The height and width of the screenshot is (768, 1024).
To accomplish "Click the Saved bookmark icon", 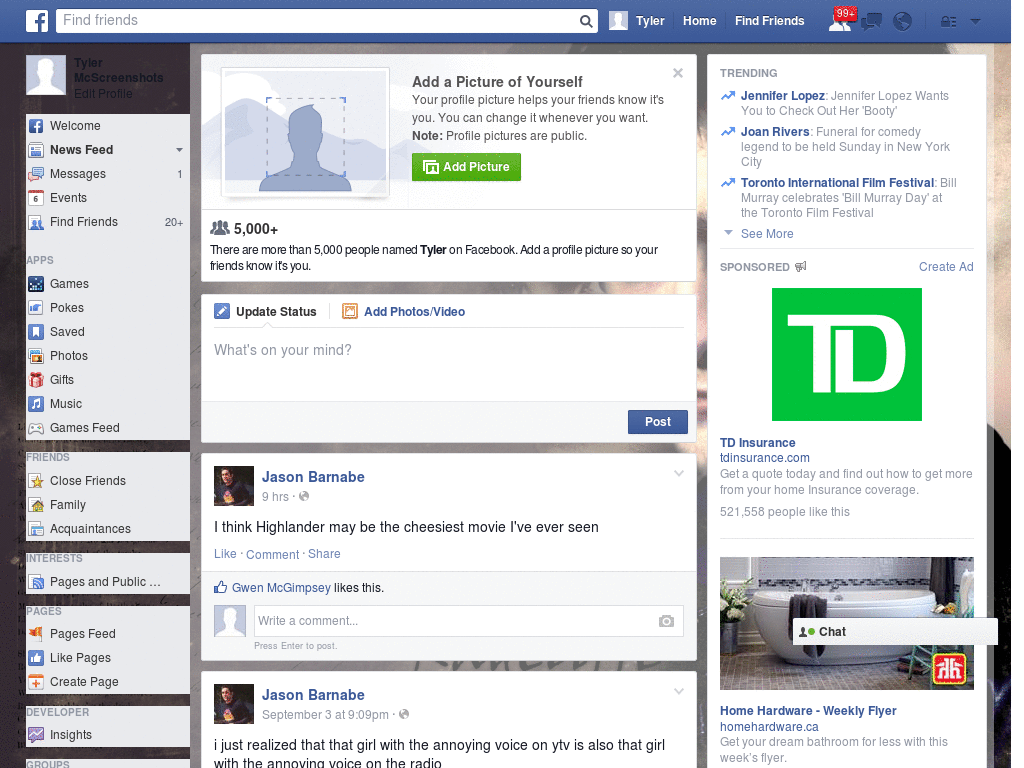I will (36, 332).
